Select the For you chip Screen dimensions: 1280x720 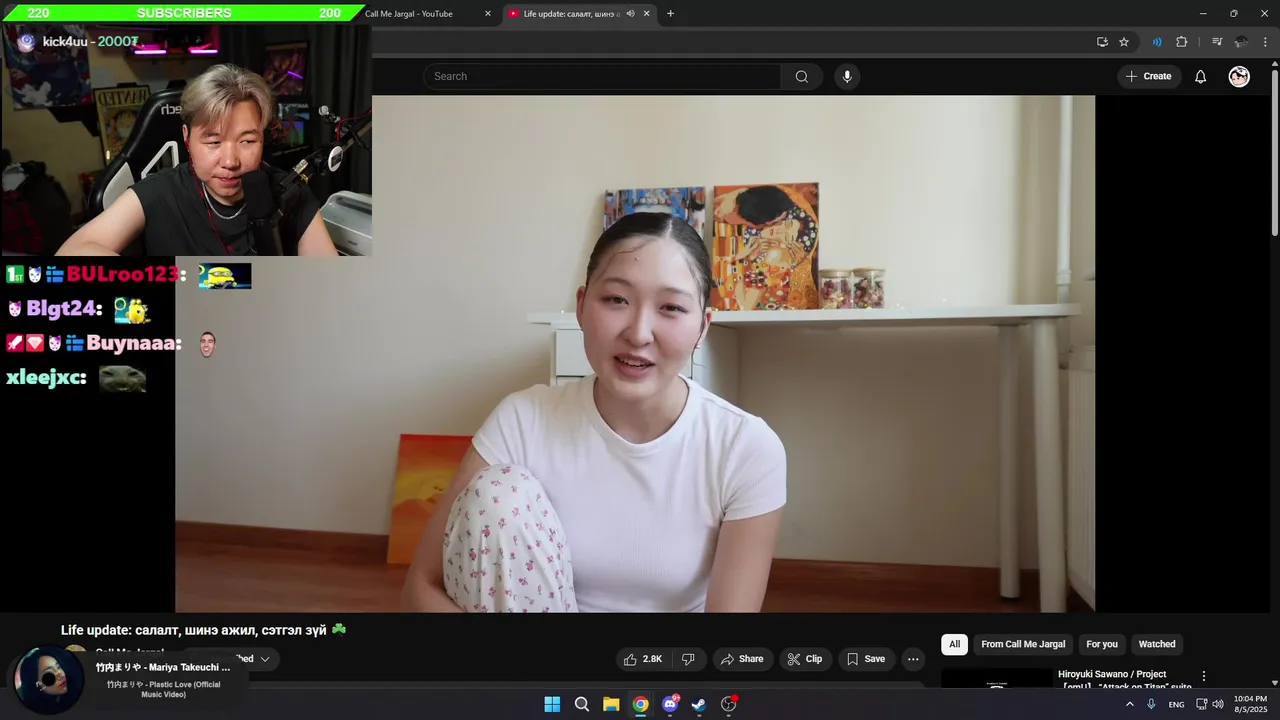point(1102,644)
